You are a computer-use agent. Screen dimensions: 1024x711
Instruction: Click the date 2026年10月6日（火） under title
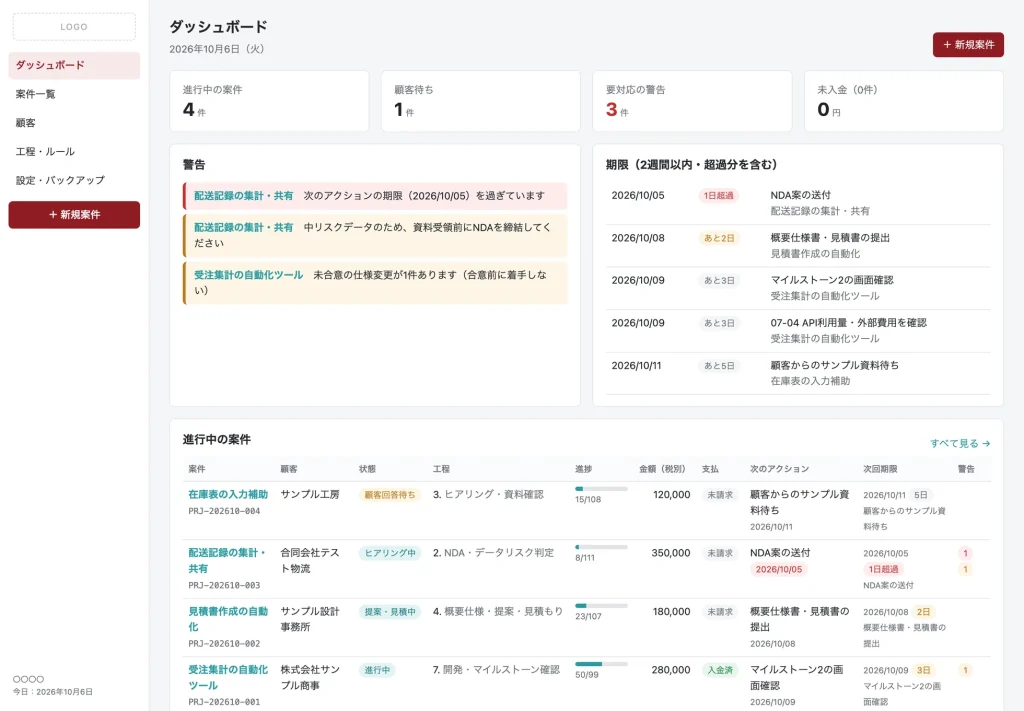(x=217, y=49)
